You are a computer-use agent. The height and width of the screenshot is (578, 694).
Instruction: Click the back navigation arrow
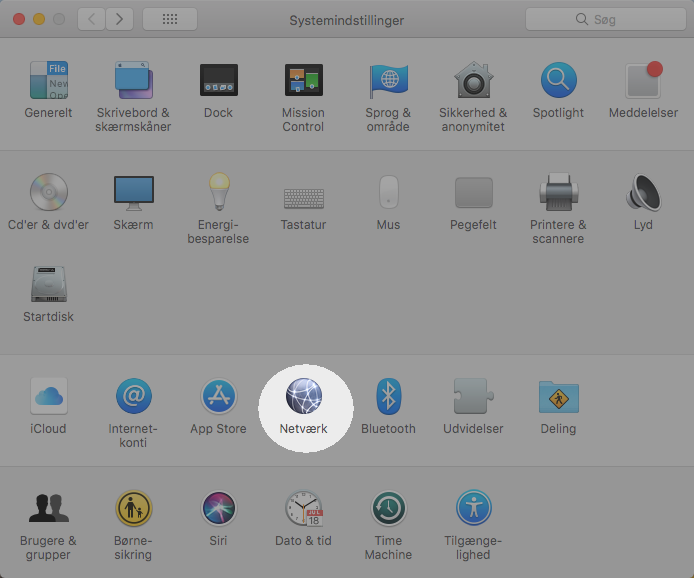click(91, 19)
